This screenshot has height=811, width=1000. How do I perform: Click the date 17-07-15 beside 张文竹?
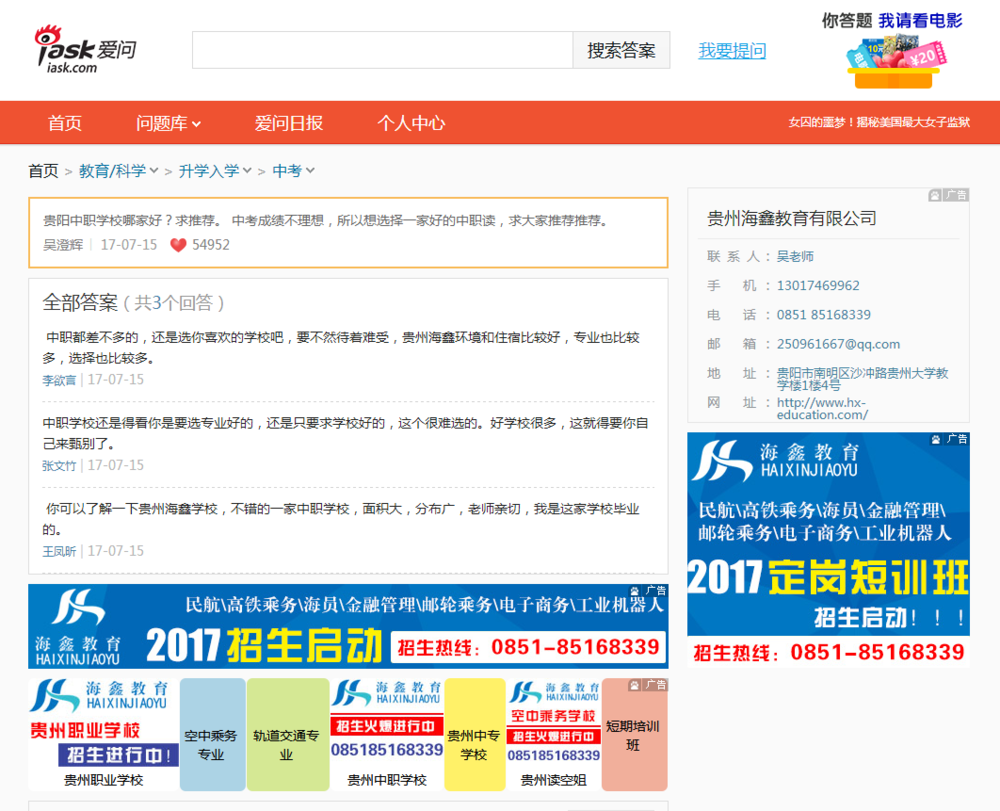click(x=116, y=465)
